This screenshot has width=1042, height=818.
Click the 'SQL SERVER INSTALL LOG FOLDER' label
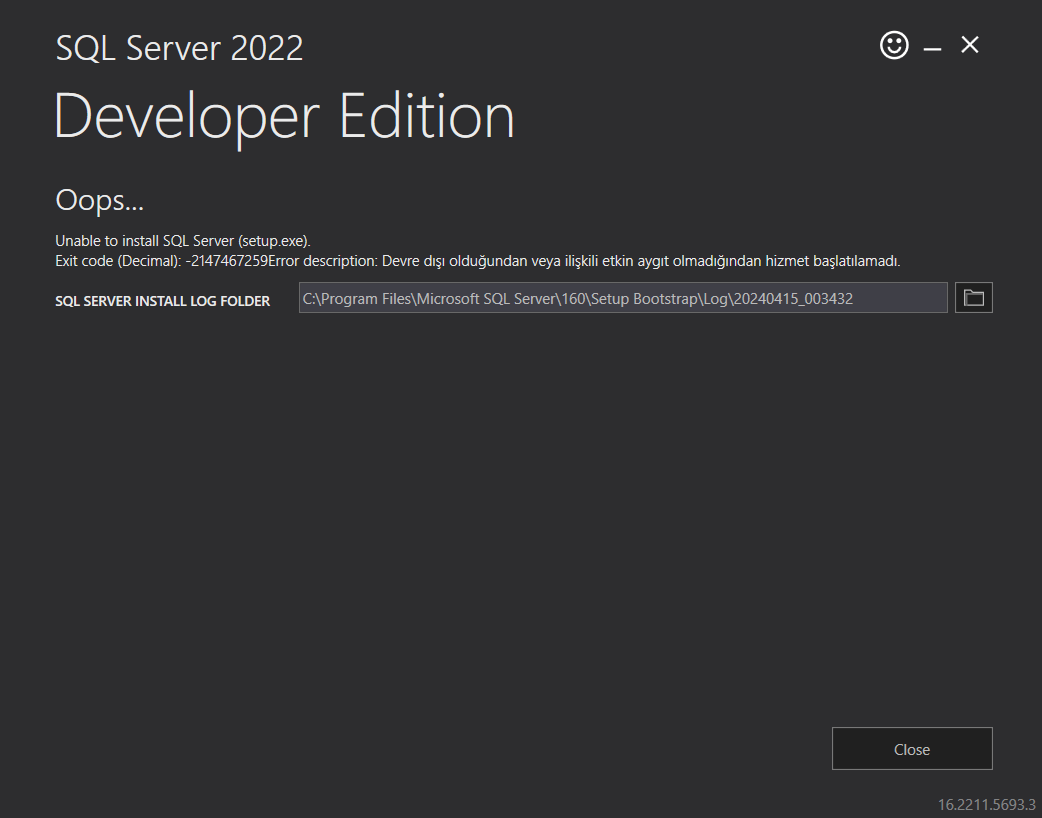pos(162,301)
